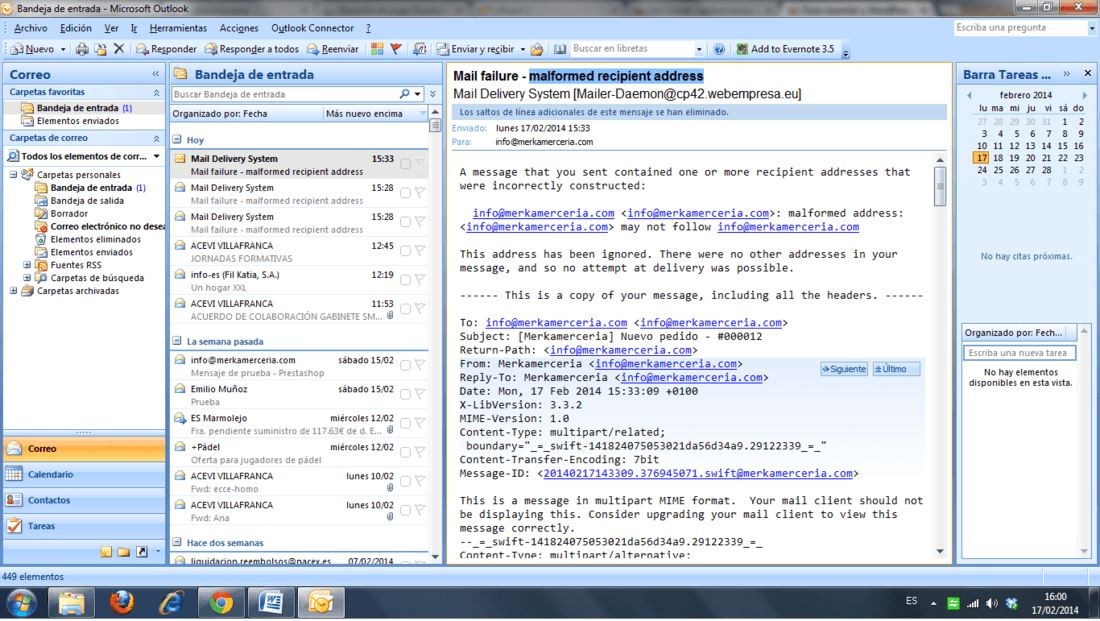Click the reading pane vertical scrollbar

[940, 355]
